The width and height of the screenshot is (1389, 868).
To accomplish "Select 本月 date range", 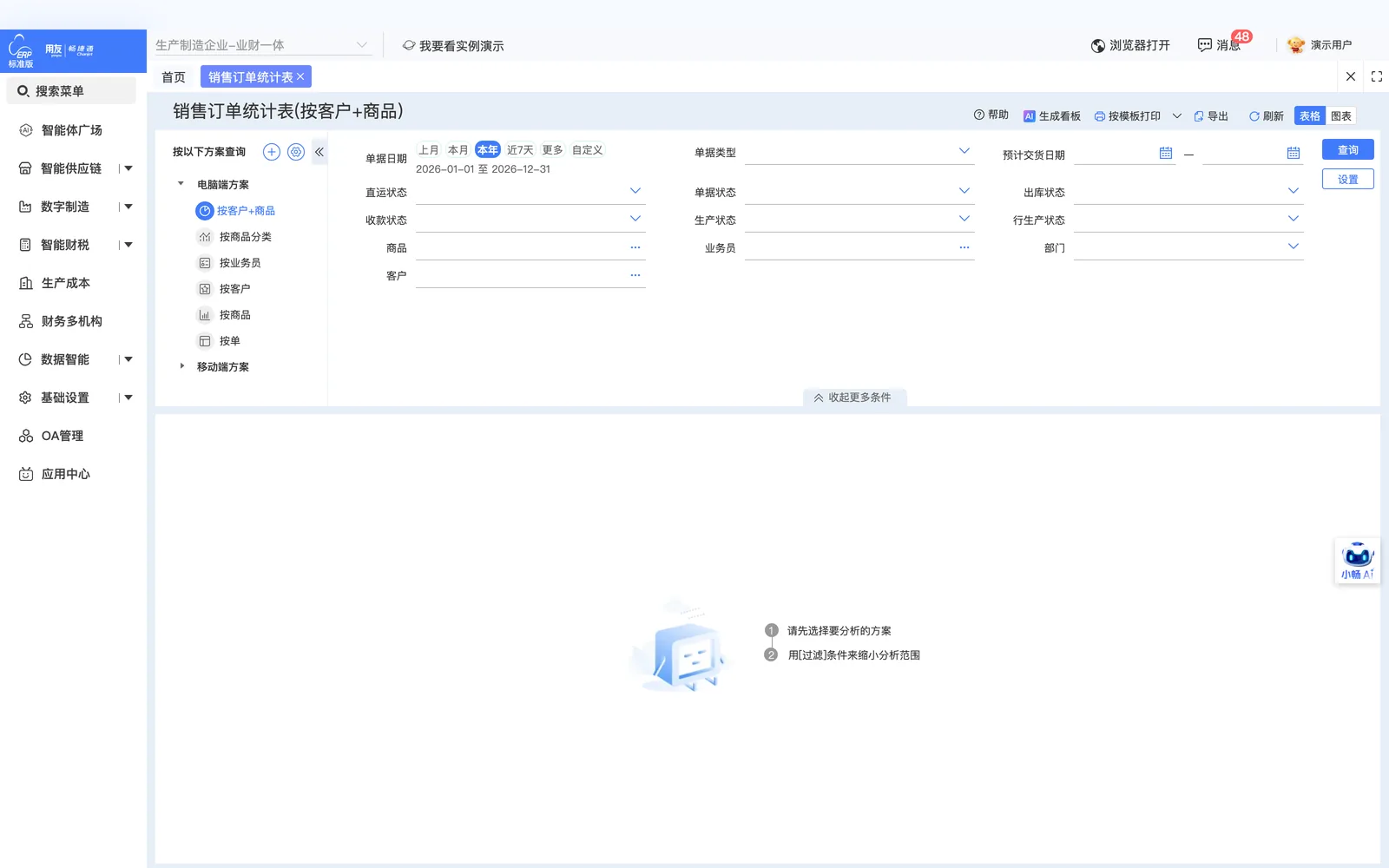I will [458, 149].
